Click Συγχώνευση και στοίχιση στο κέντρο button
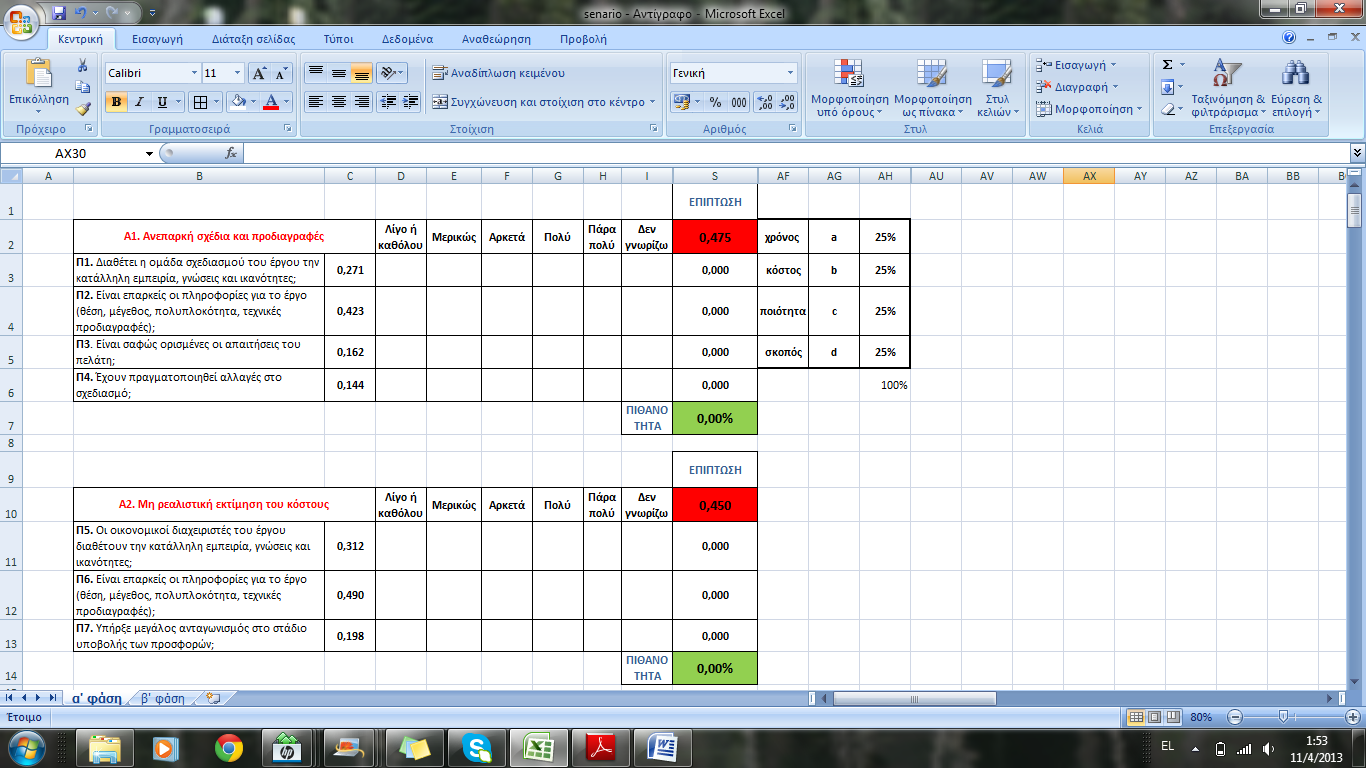 tap(543, 102)
